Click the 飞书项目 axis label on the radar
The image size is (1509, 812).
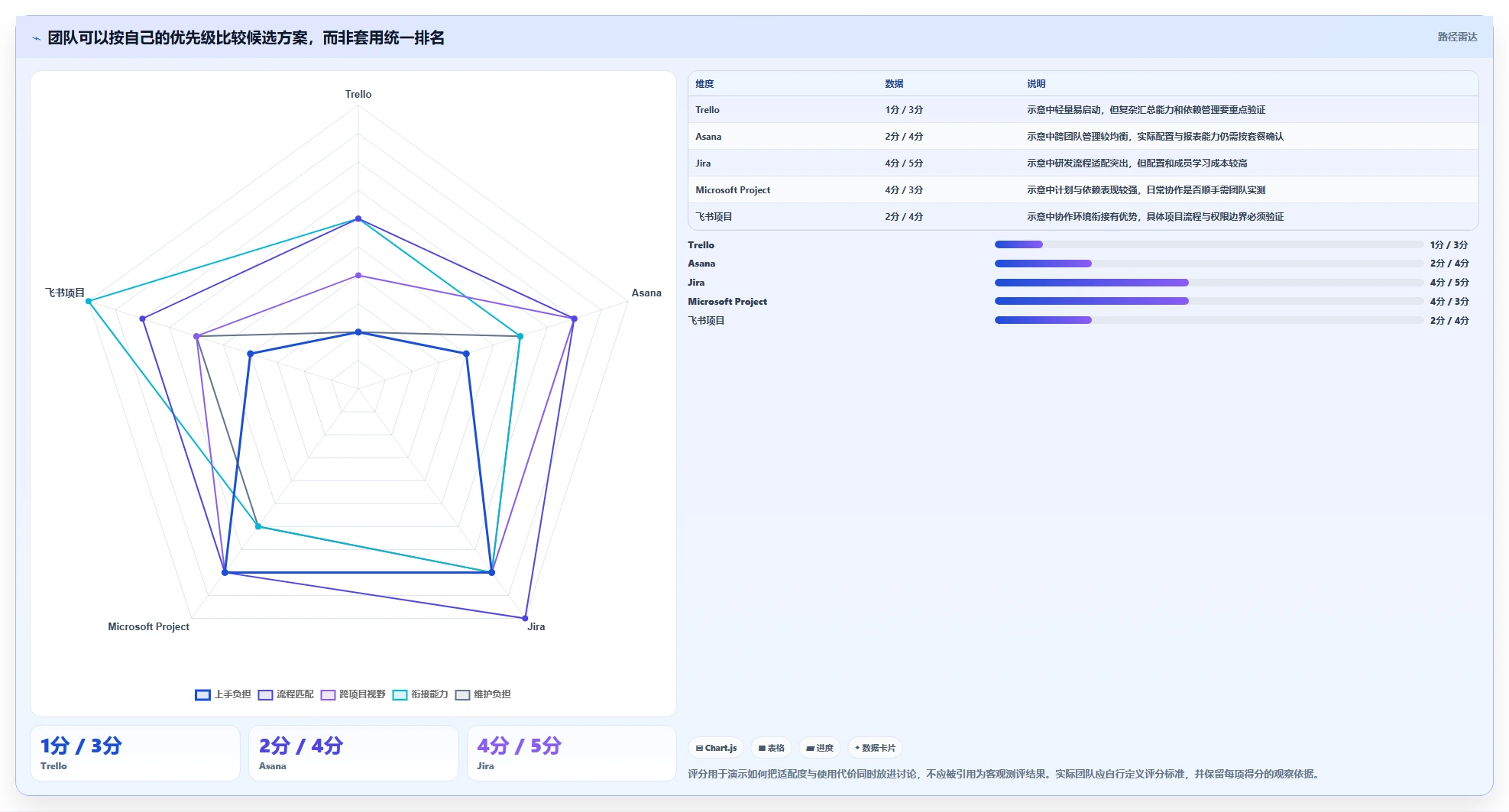[x=65, y=293]
